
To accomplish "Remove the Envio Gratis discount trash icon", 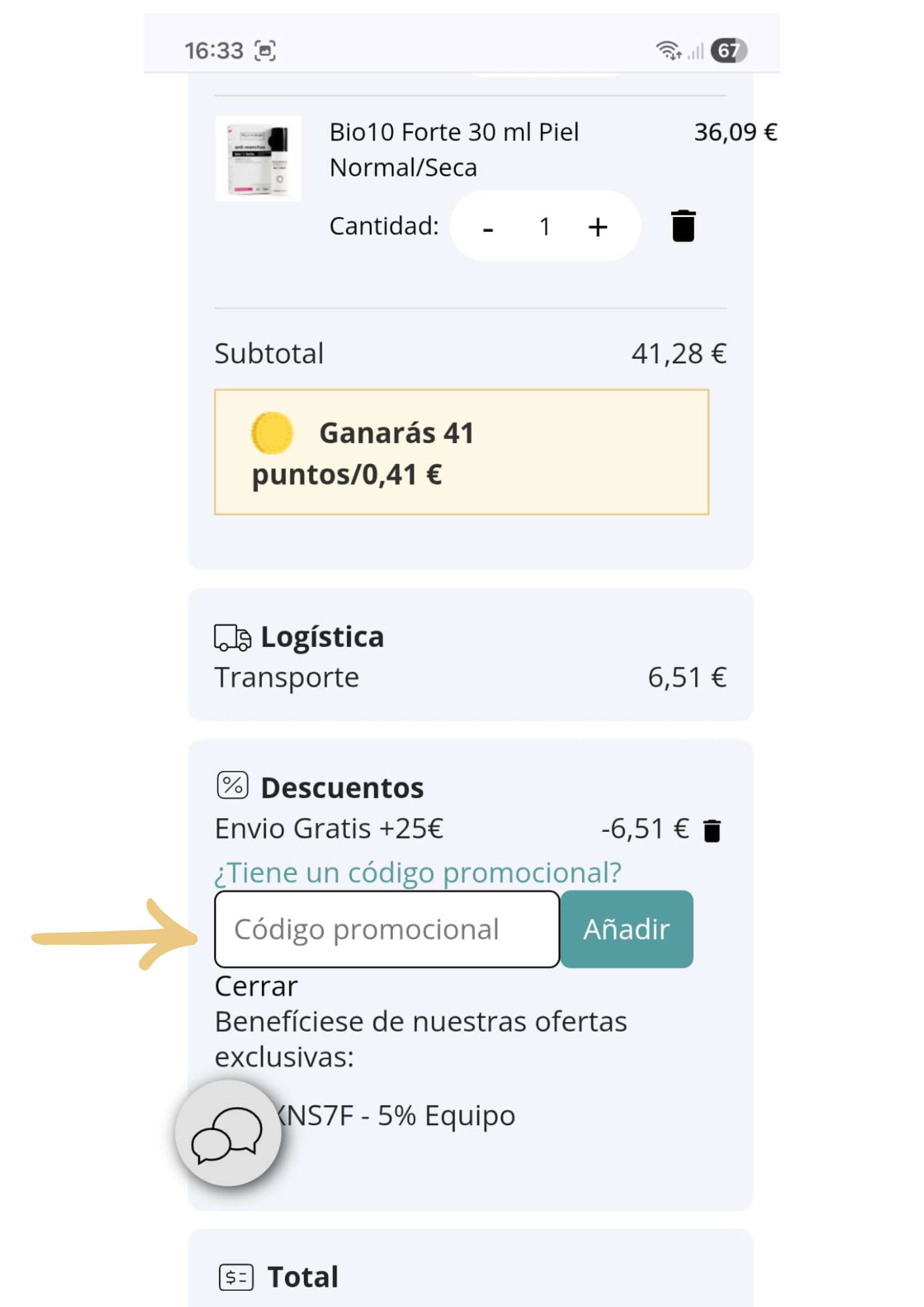I will (x=712, y=831).
